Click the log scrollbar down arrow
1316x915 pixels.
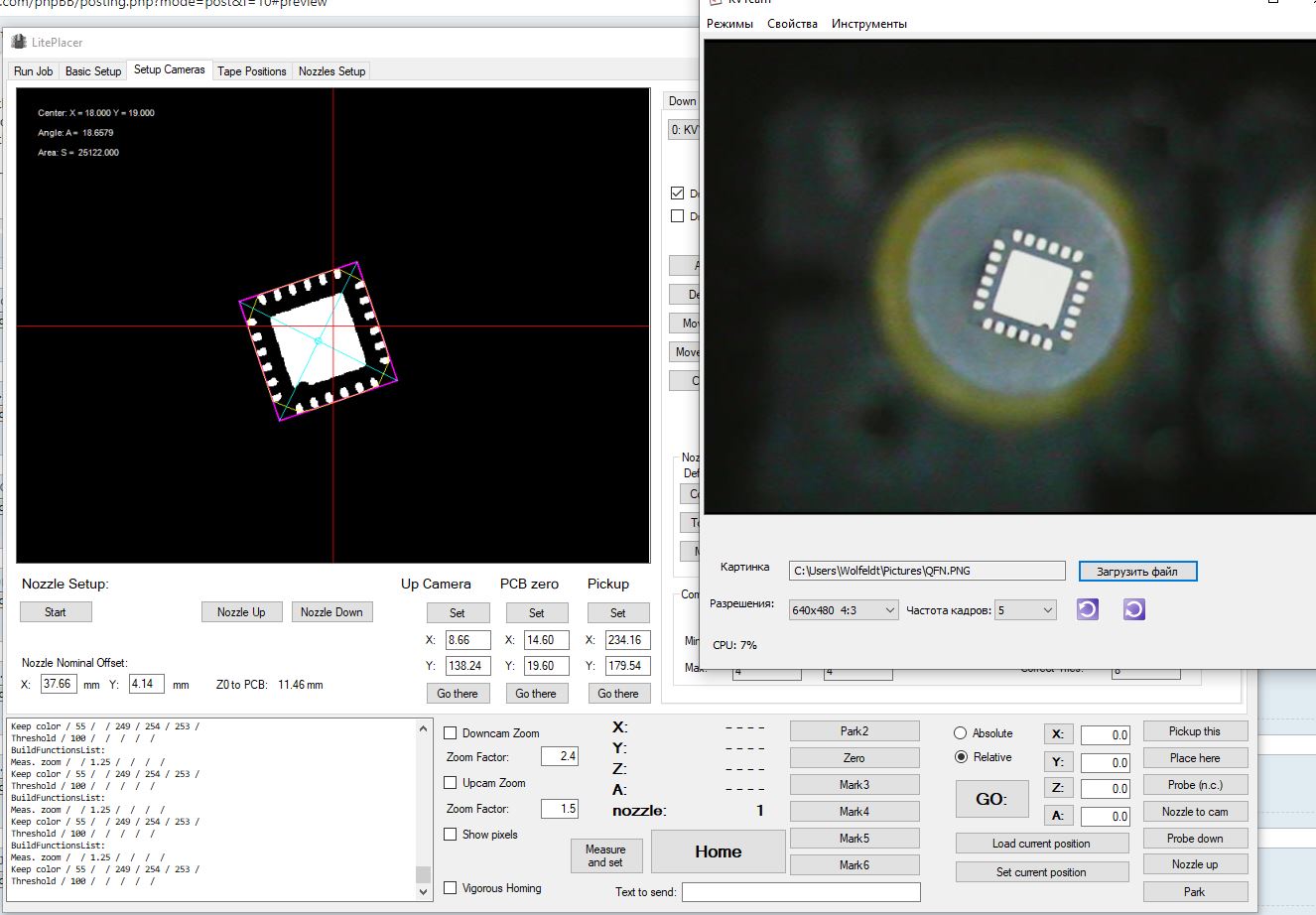coord(424,891)
